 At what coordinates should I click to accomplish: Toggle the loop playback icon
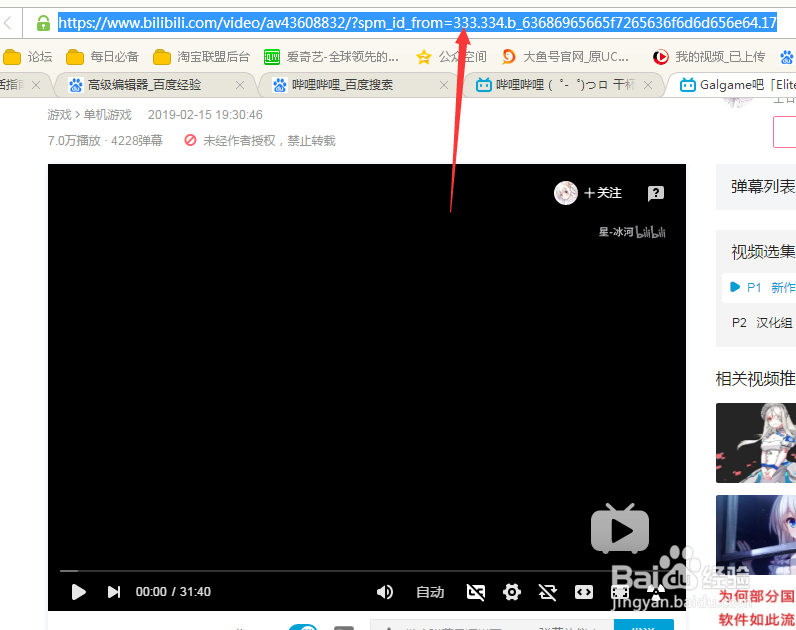[x=548, y=592]
